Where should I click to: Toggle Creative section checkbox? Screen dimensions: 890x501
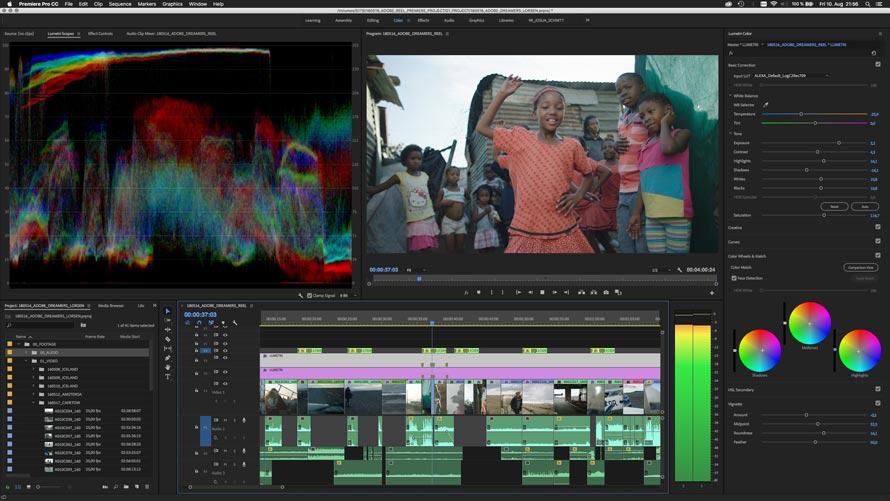point(878,227)
